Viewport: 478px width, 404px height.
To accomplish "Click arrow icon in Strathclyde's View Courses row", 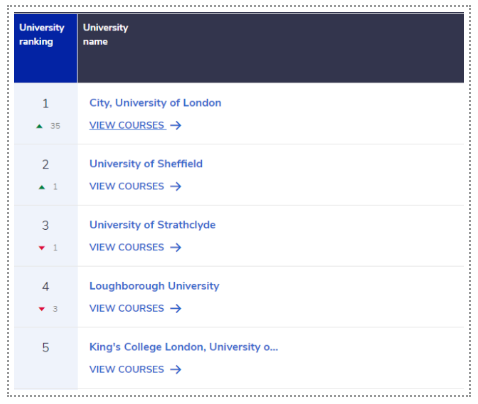I will coord(176,247).
